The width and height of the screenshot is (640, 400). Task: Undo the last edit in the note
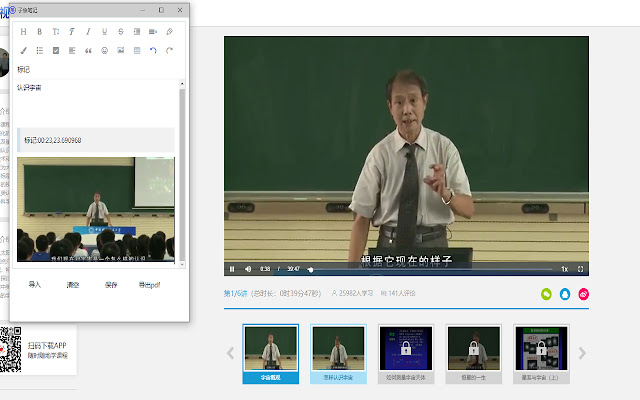pyautogui.click(x=153, y=50)
